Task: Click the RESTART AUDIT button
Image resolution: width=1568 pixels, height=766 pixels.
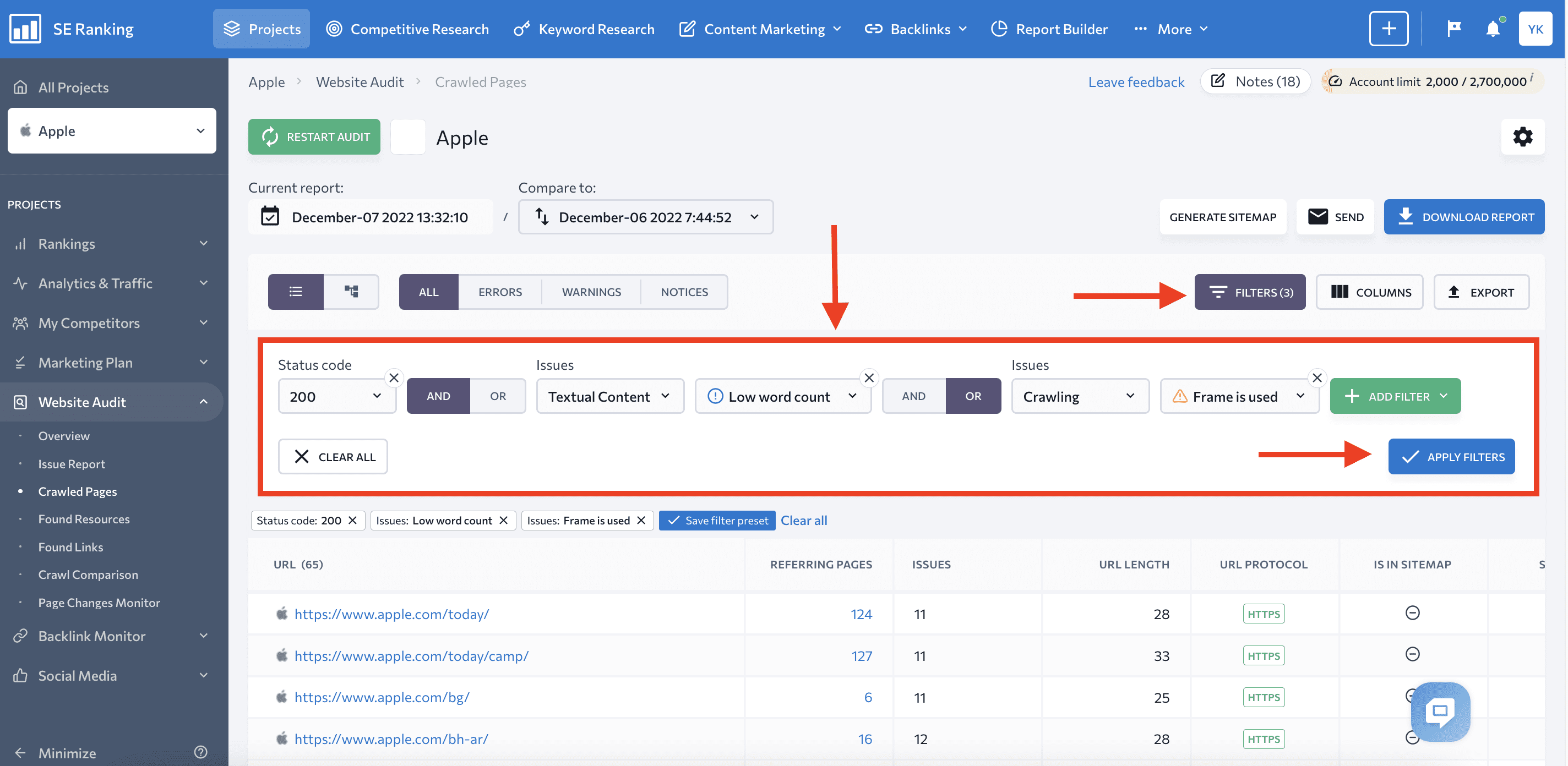Action: (x=314, y=136)
